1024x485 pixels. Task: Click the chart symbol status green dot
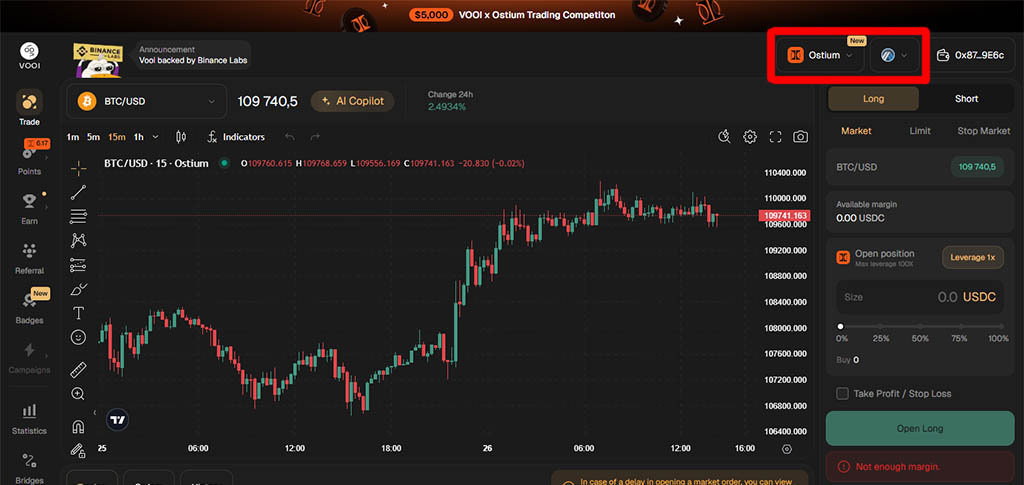[x=225, y=163]
